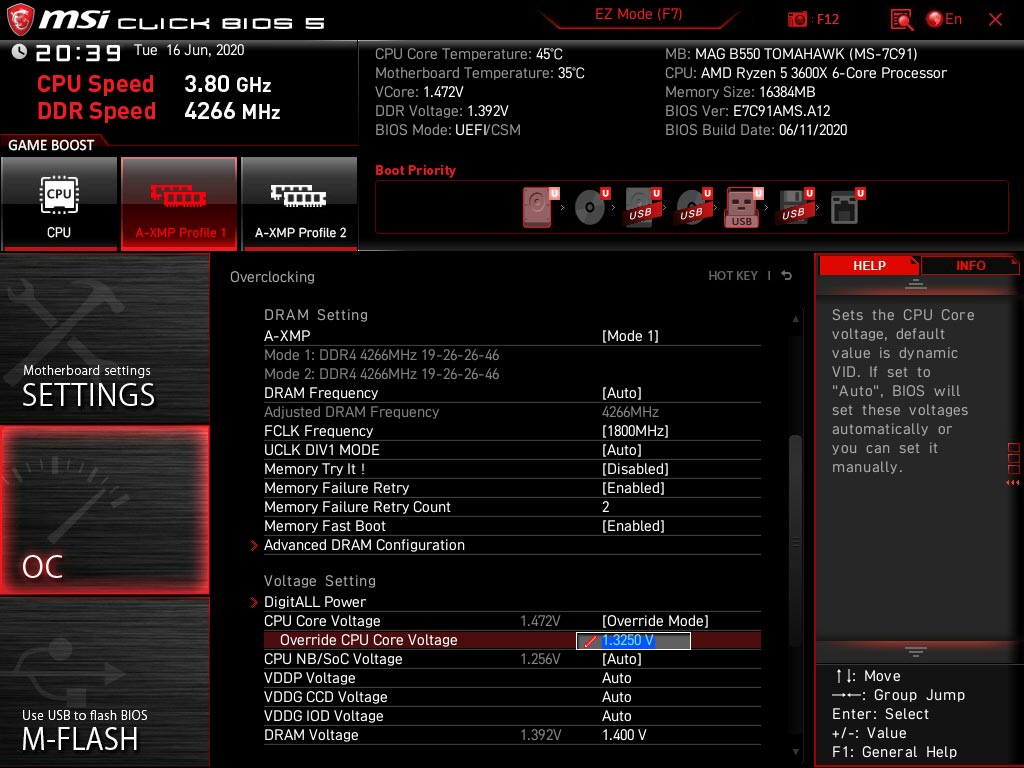This screenshot has width=1024, height=768.
Task: Select the hard disk boot priority icon
Action: point(539,207)
